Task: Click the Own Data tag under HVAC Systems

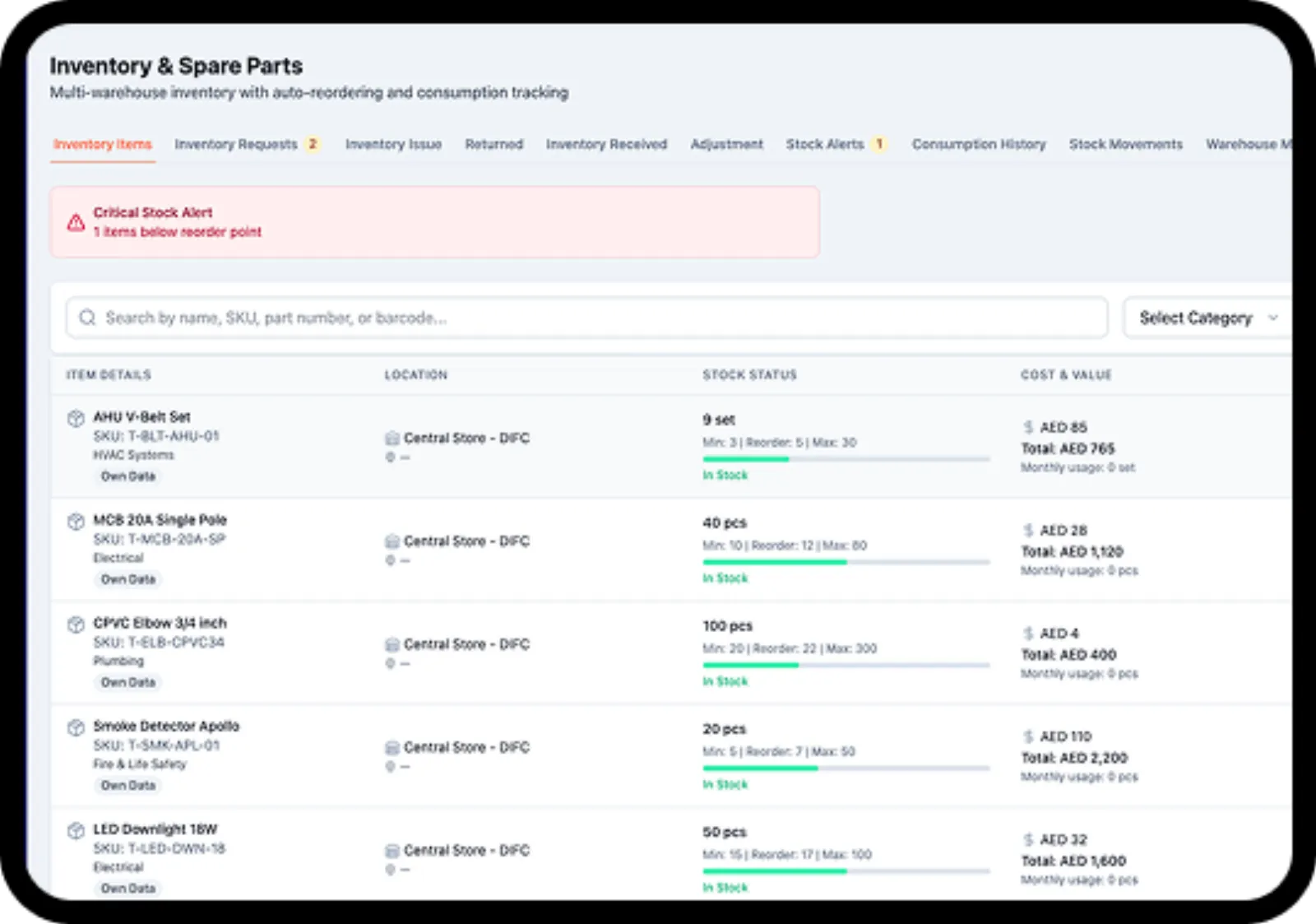Action: click(127, 476)
